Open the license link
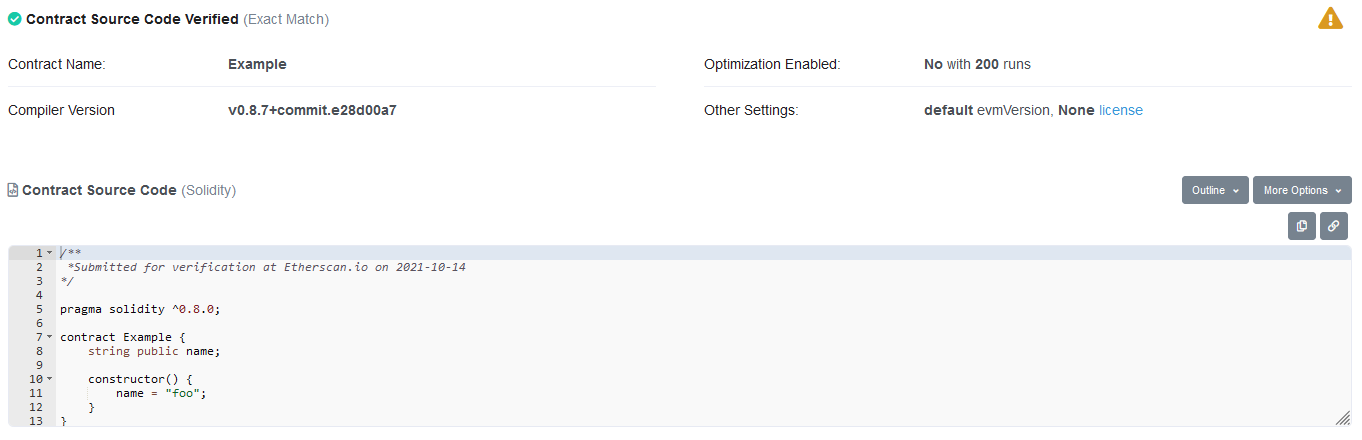The width and height of the screenshot is (1362, 440). coord(1120,110)
